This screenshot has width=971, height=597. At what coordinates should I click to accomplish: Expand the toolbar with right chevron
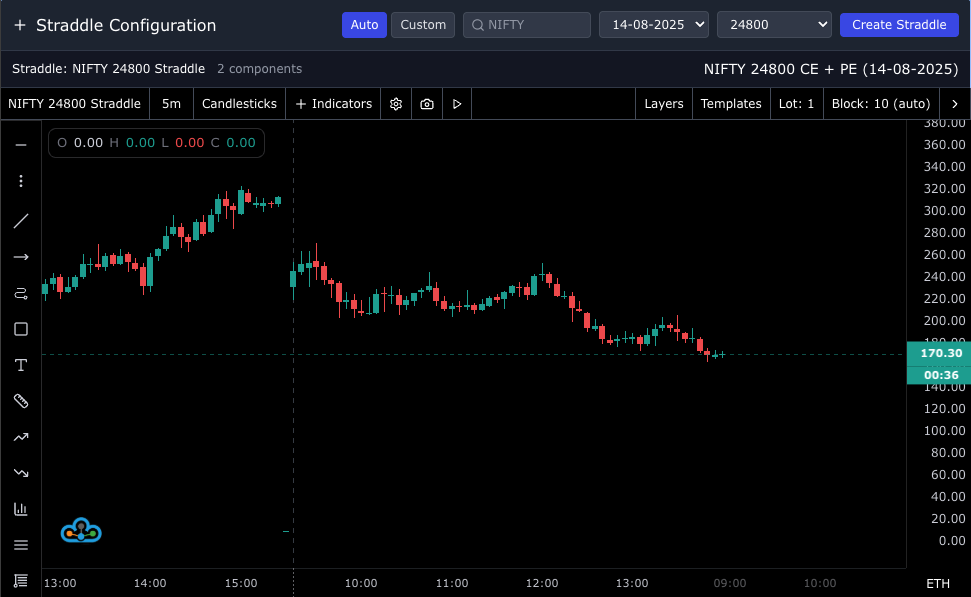pyautogui.click(x=954, y=103)
